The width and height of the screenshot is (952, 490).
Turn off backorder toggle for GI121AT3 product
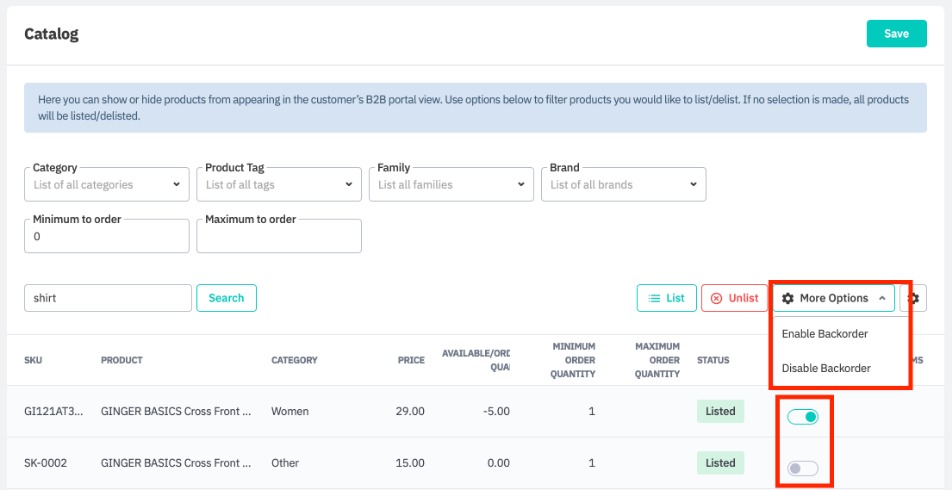click(802, 416)
